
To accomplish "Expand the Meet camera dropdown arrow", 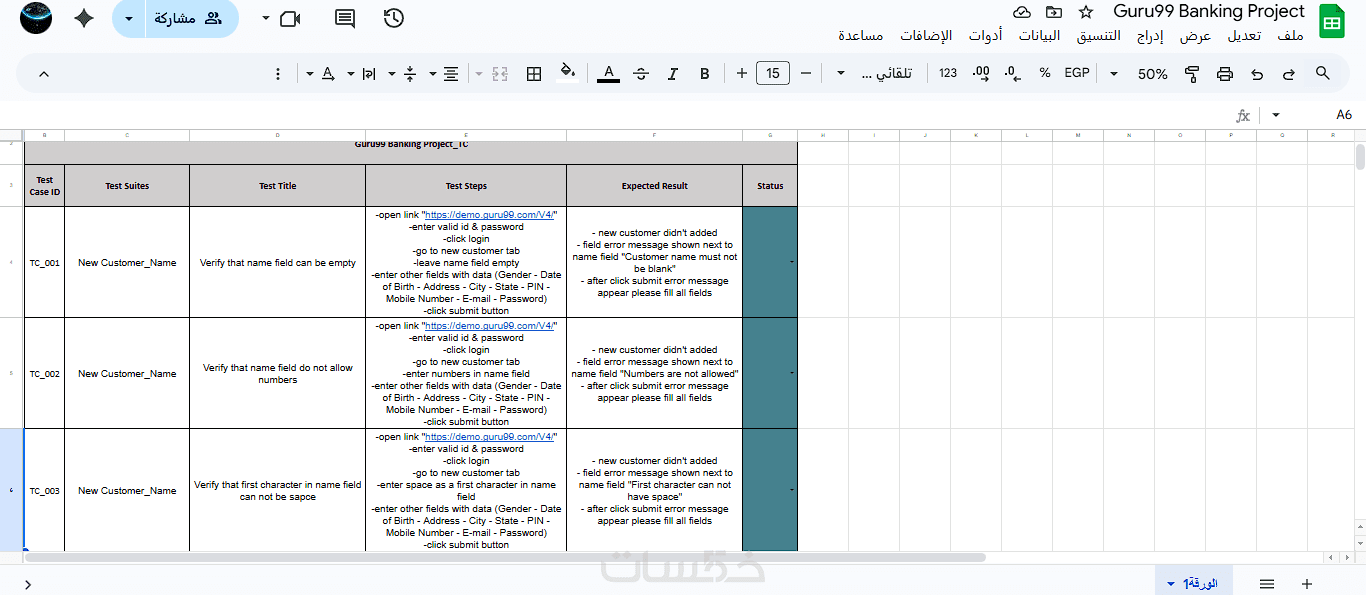I will click(x=265, y=18).
